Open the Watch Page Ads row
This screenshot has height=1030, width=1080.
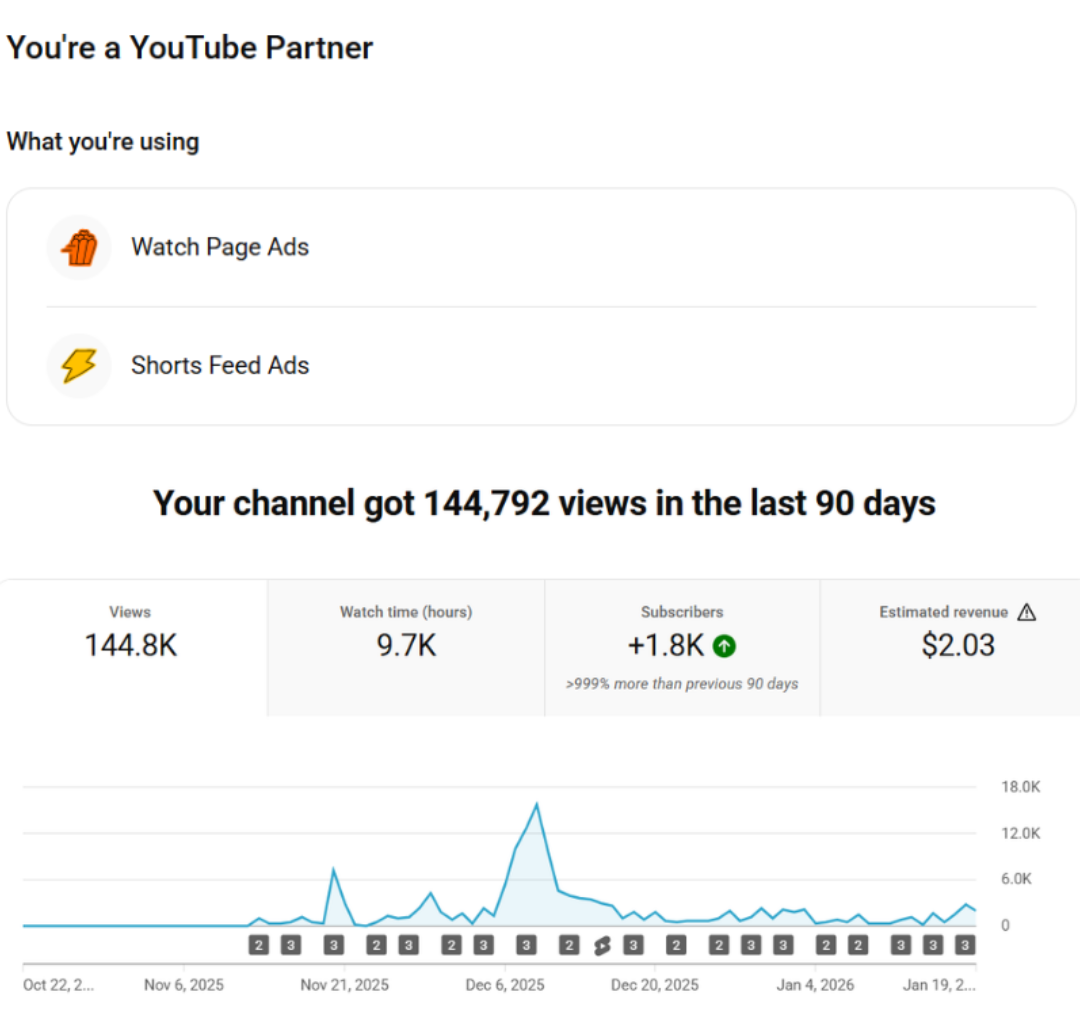(541, 247)
